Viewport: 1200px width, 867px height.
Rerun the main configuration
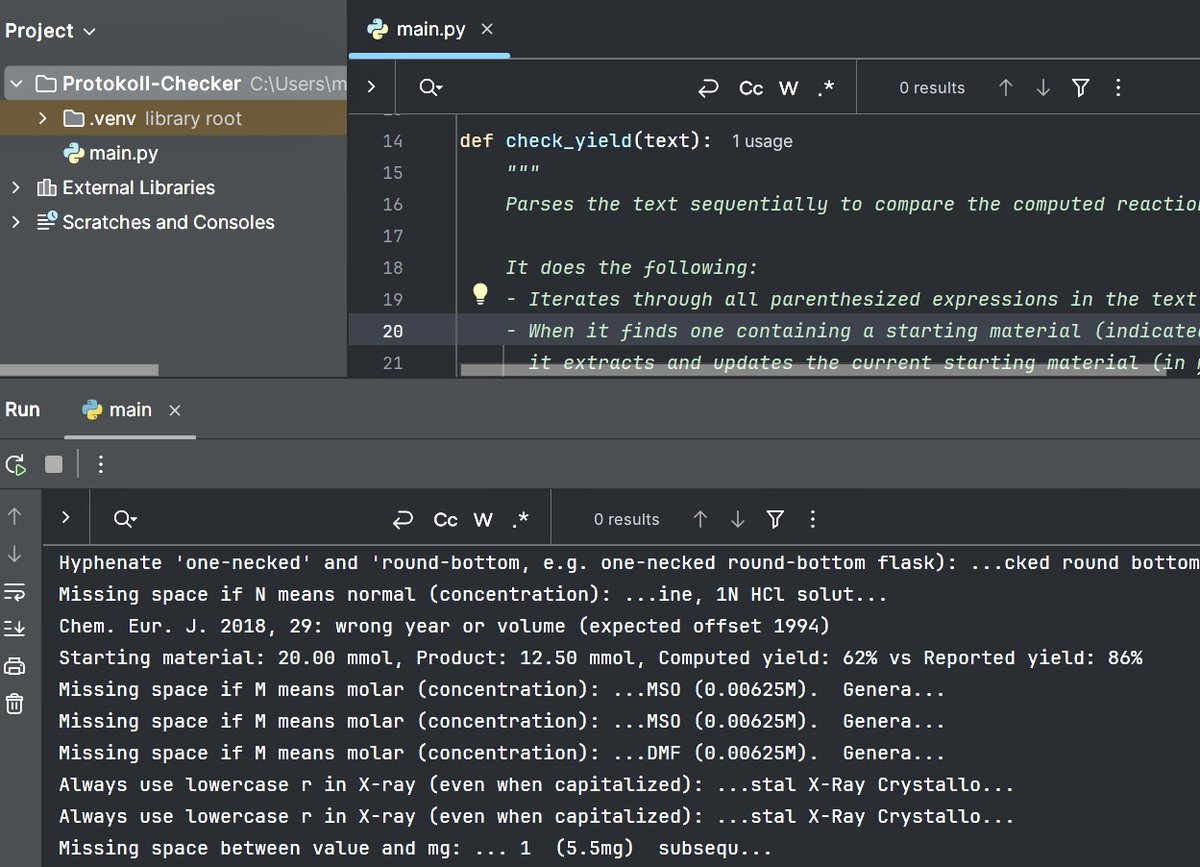[16, 464]
